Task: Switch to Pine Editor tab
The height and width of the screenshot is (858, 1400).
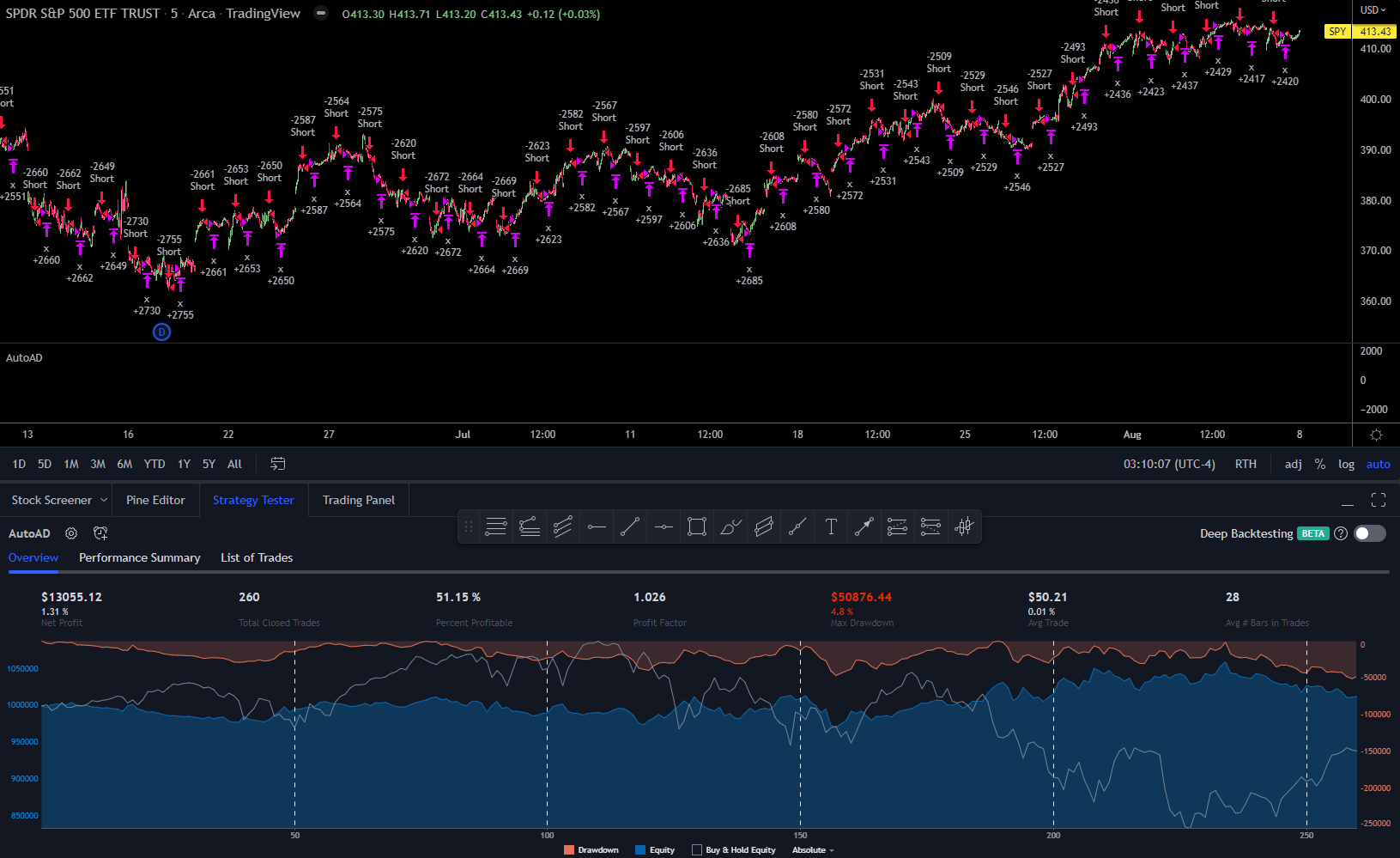Action: 155,500
